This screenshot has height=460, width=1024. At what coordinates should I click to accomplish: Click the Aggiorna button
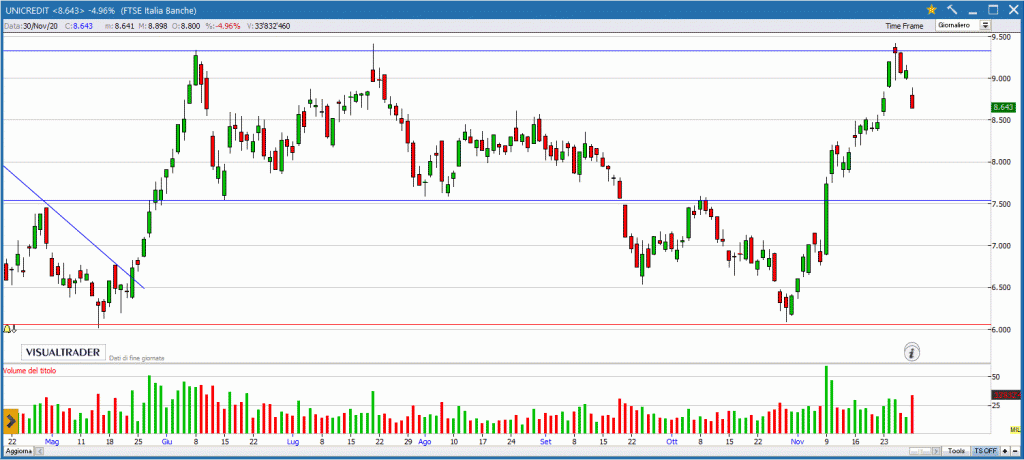[18, 452]
